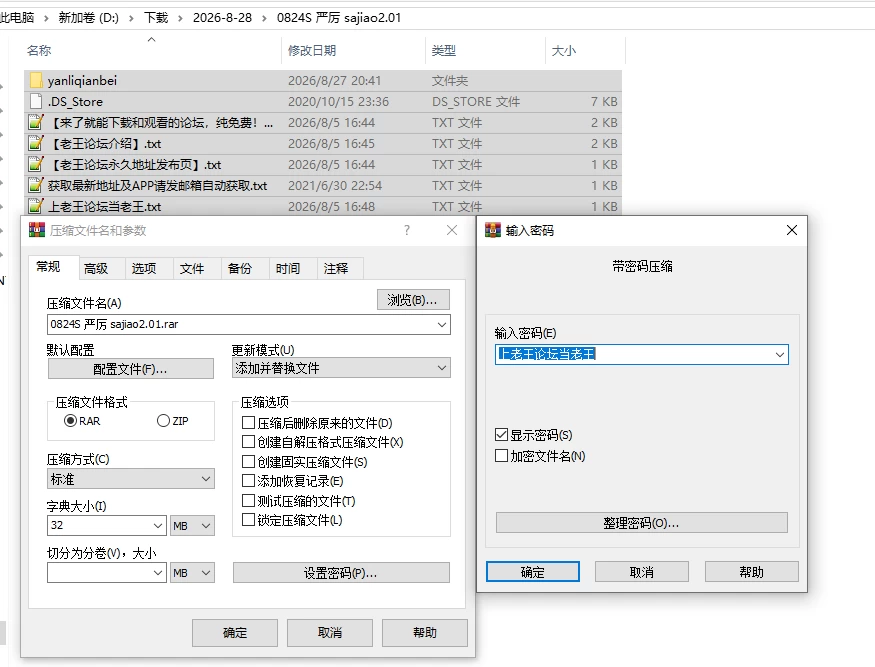875x667 pixels.
Task: Click 浏览(B)... button
Action: coord(413,300)
